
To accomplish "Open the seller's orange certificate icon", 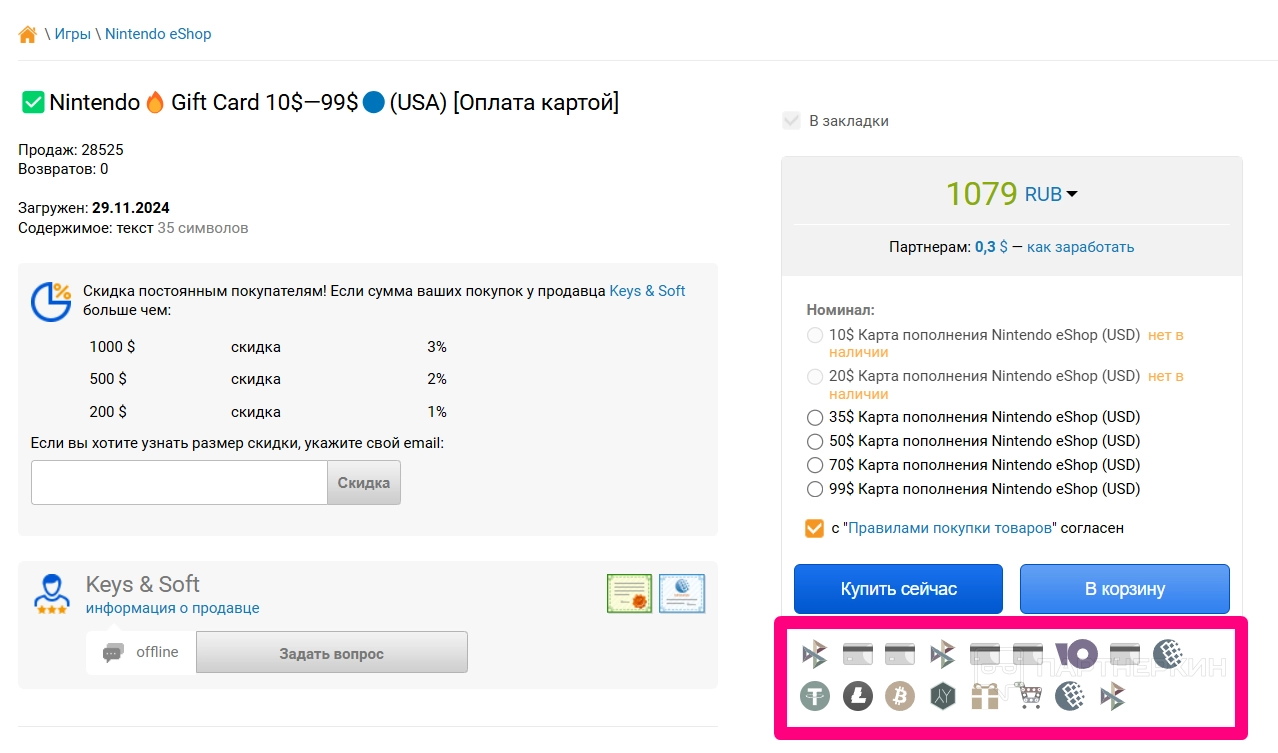I will [629, 593].
